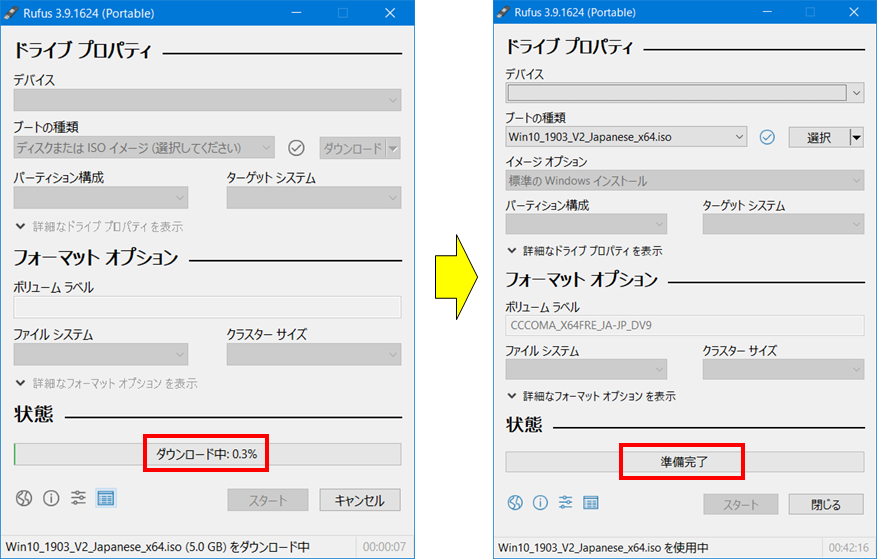
Task: Click download progress bar ダウンロード中: 0.3%
Action: 207,454
